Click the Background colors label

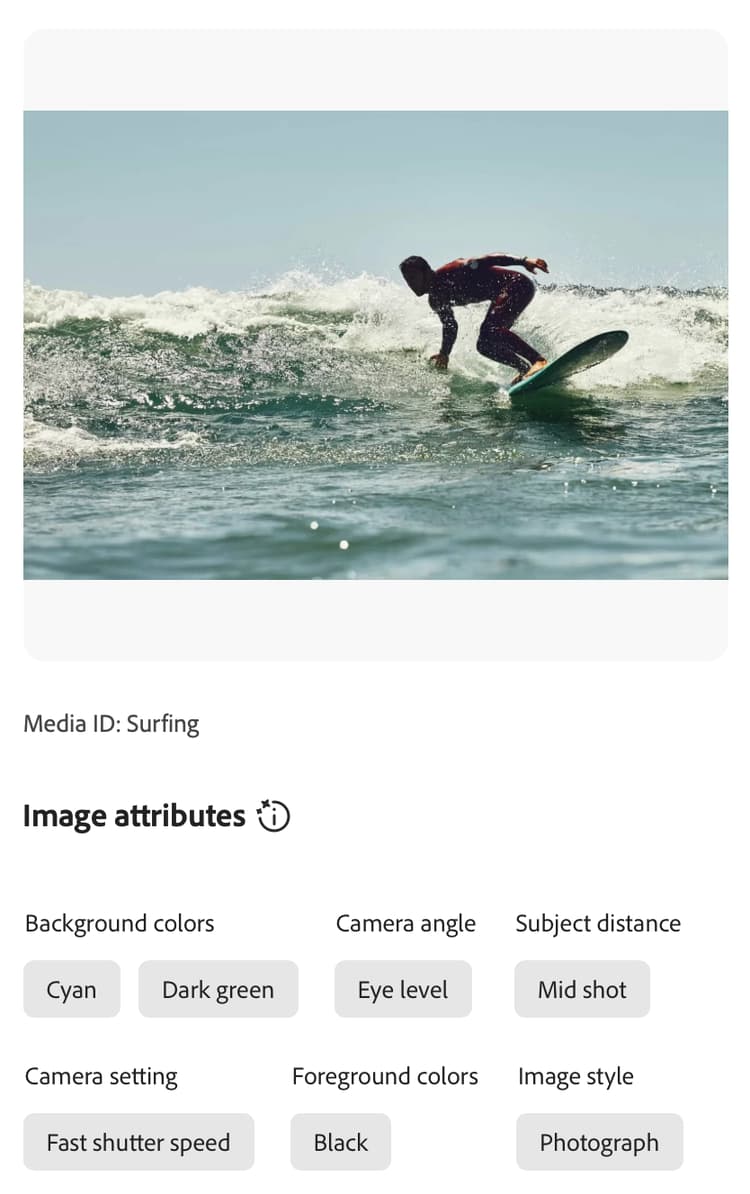(x=120, y=924)
